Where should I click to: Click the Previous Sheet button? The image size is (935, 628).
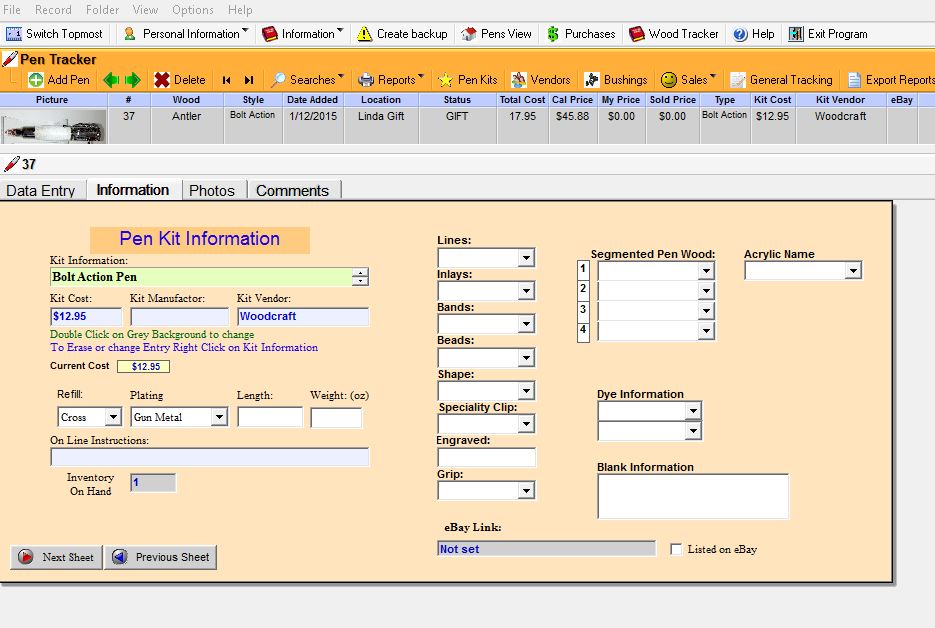point(160,557)
